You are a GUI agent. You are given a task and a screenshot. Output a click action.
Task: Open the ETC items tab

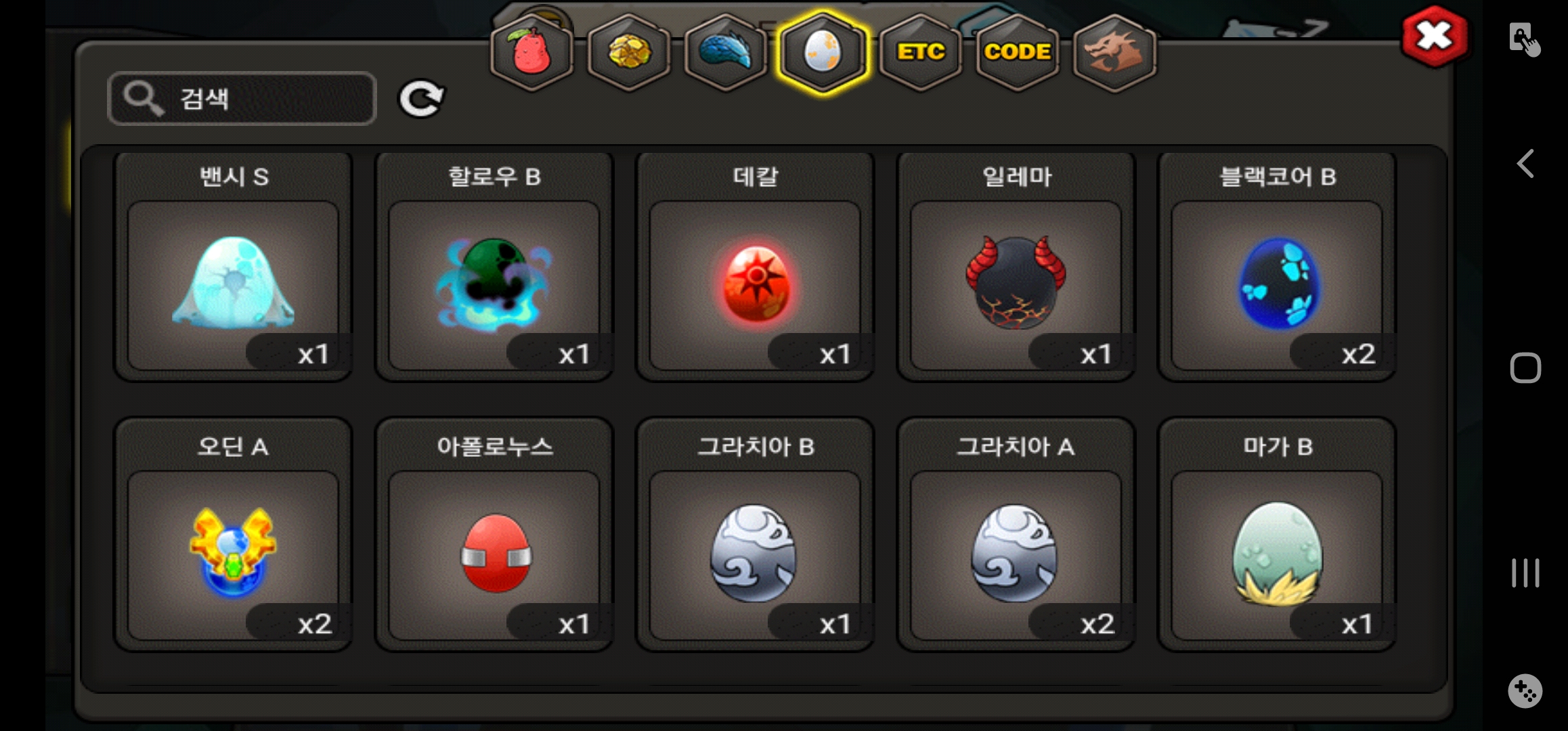(921, 53)
